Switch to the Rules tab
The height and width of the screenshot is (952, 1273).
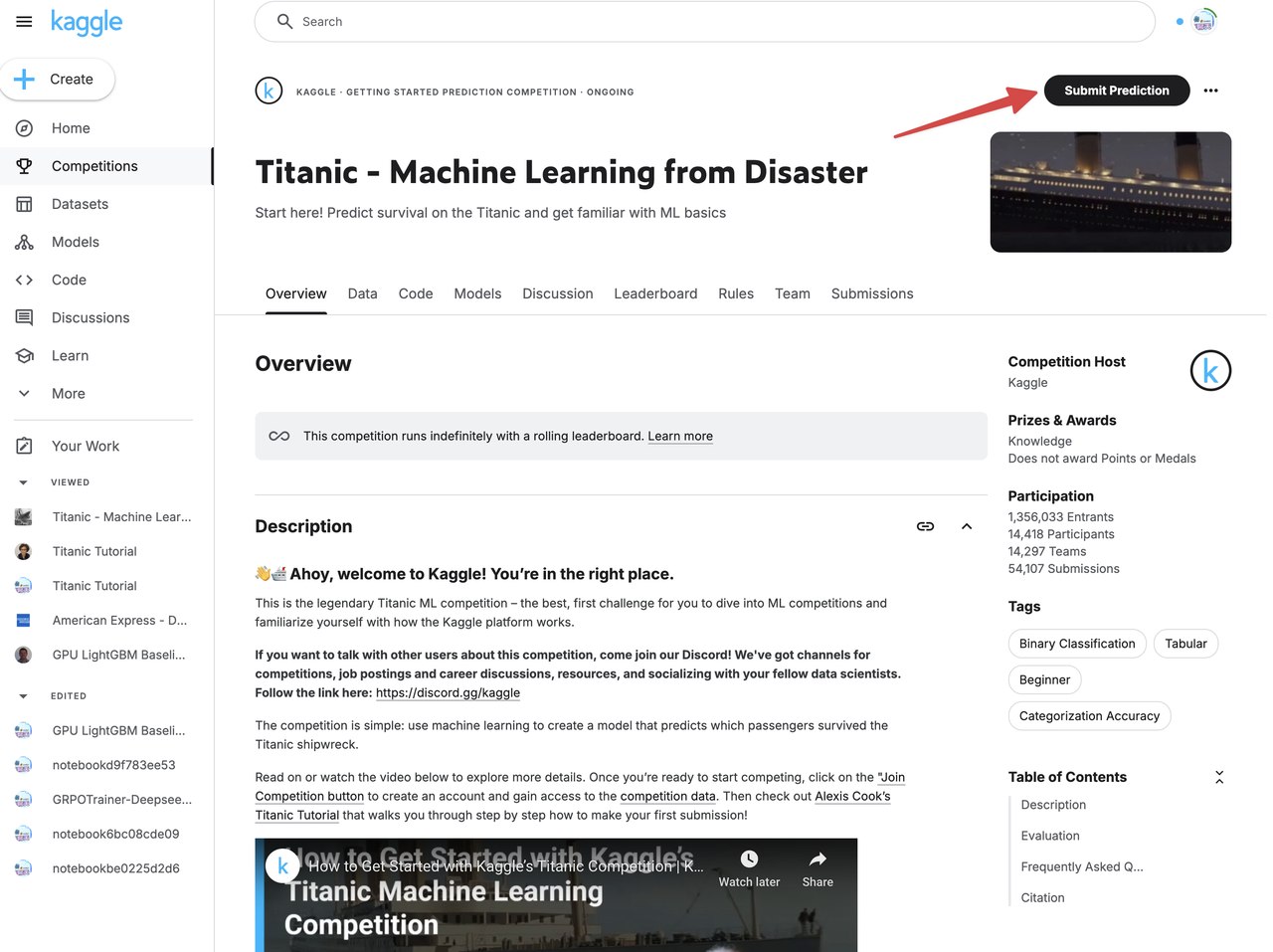[x=736, y=293]
